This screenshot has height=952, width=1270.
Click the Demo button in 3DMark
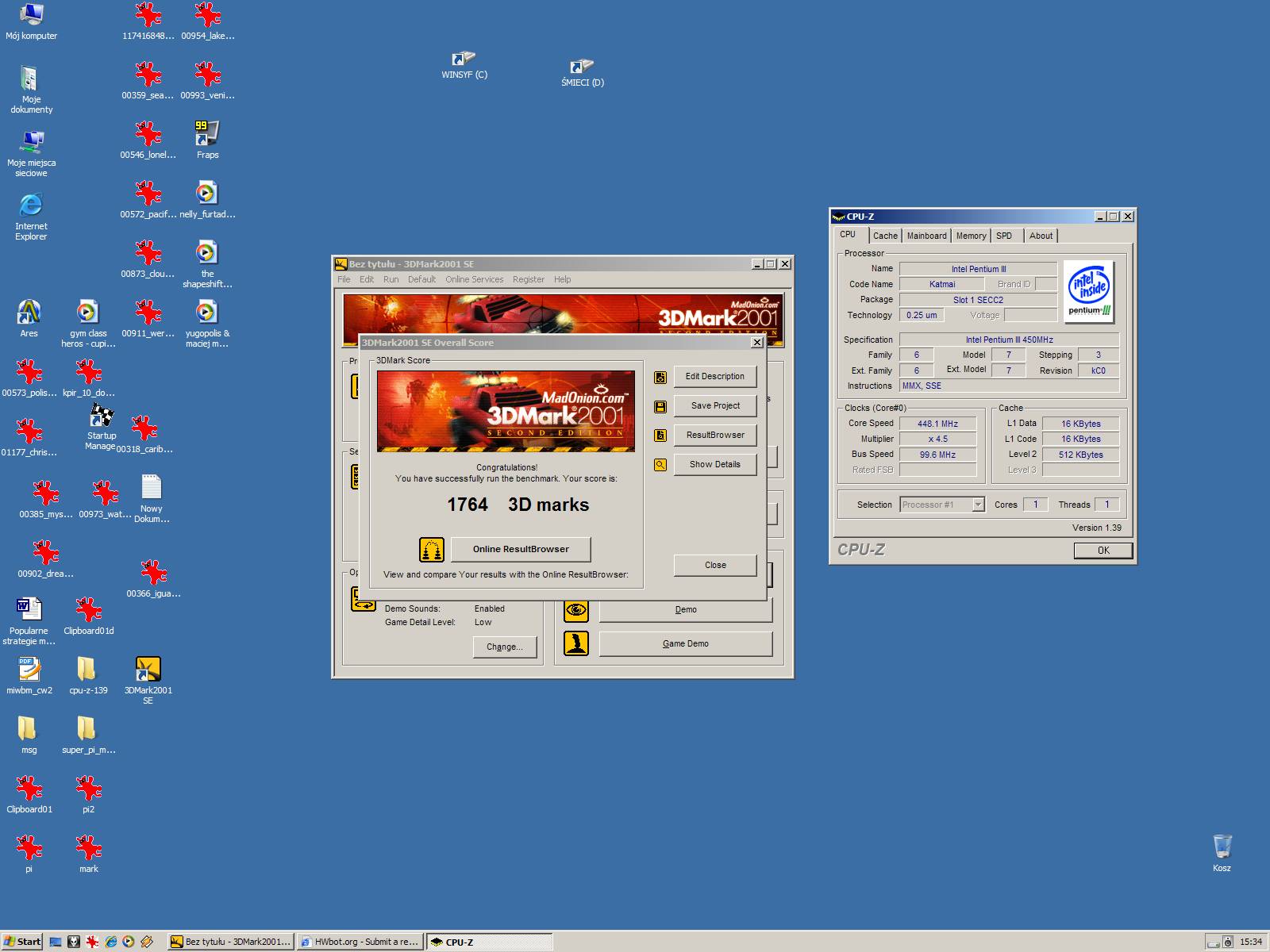(x=685, y=609)
